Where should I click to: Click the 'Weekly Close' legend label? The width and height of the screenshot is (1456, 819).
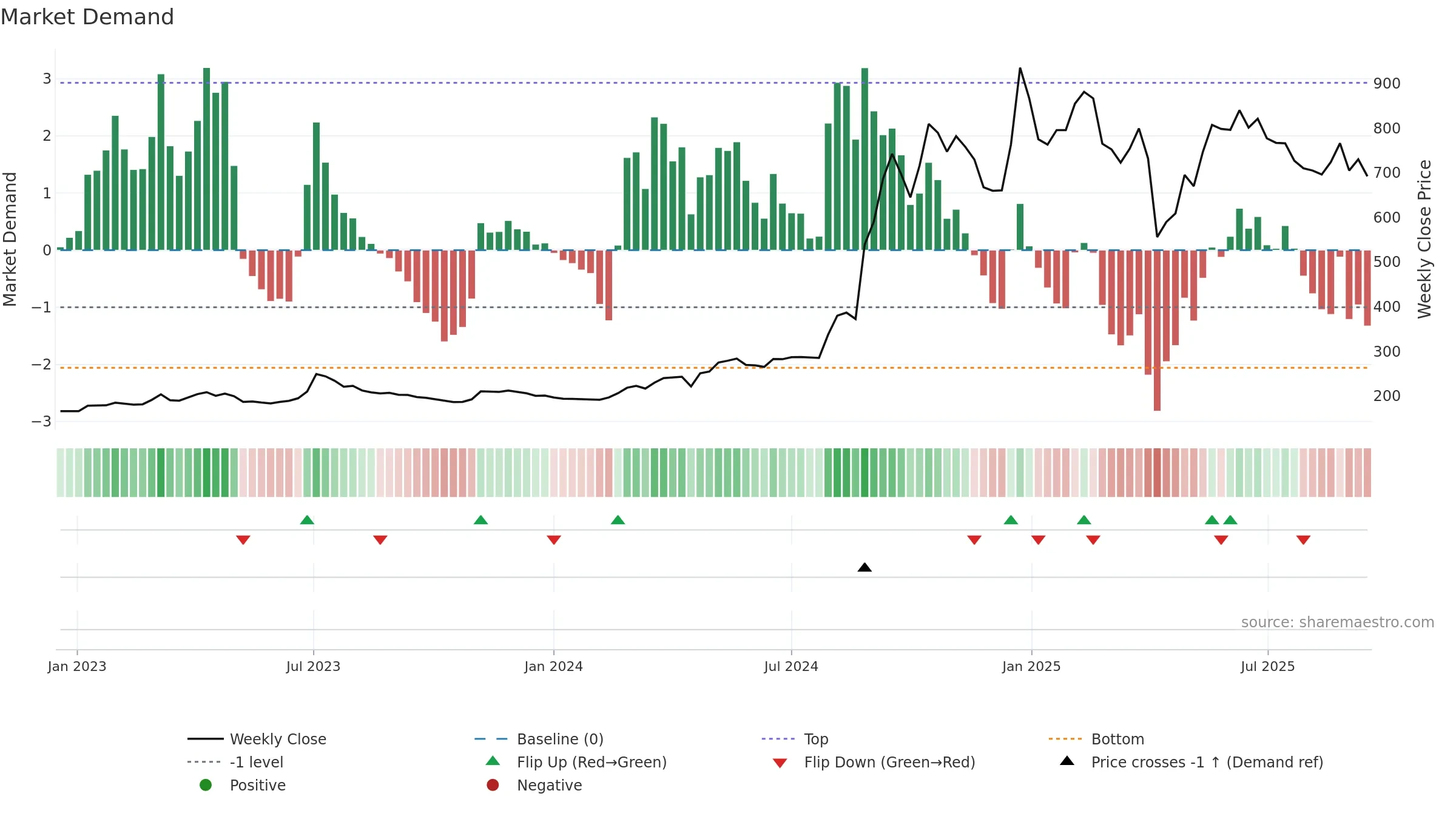point(278,739)
